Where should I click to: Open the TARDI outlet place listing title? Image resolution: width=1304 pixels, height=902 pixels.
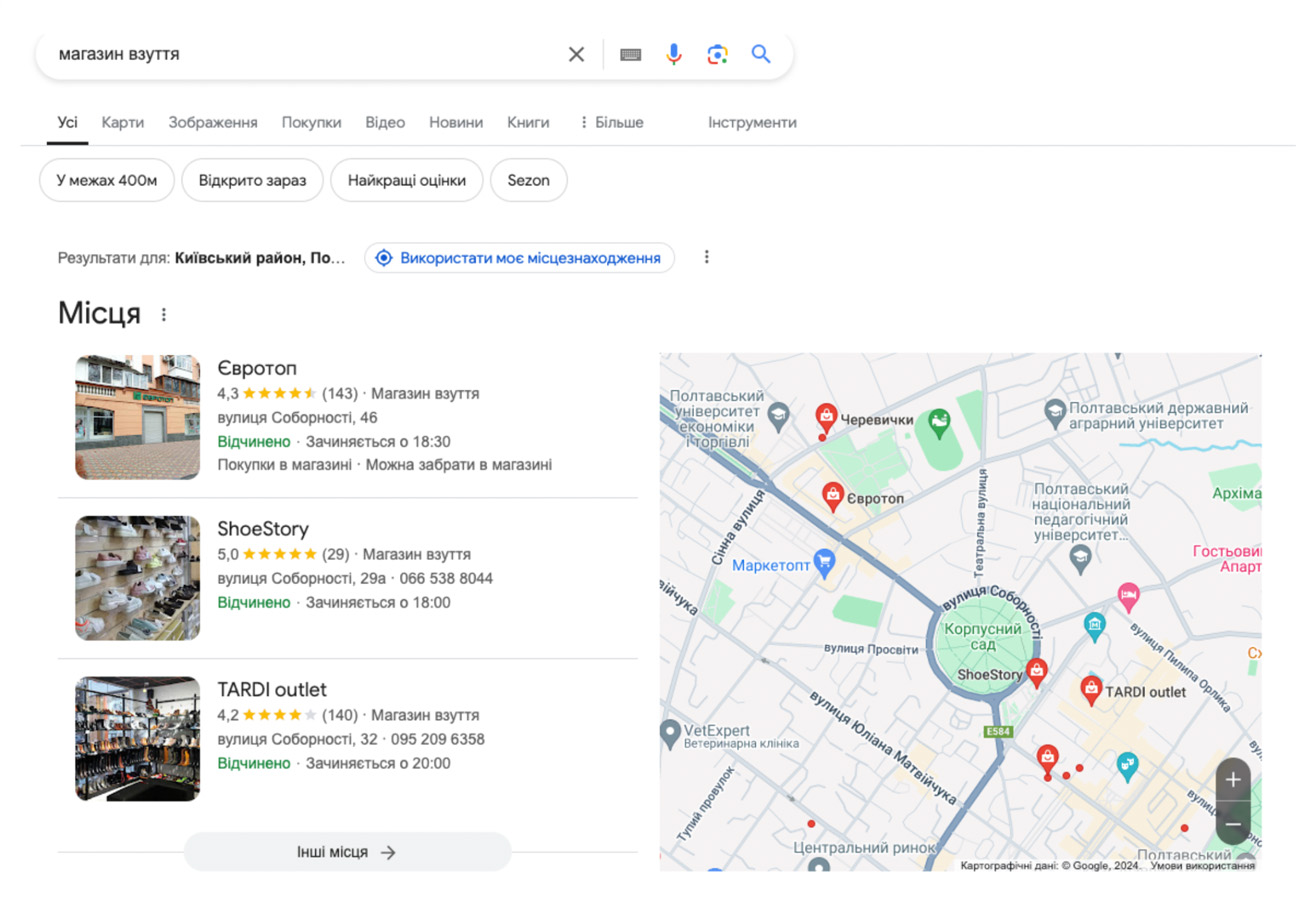tap(272, 689)
